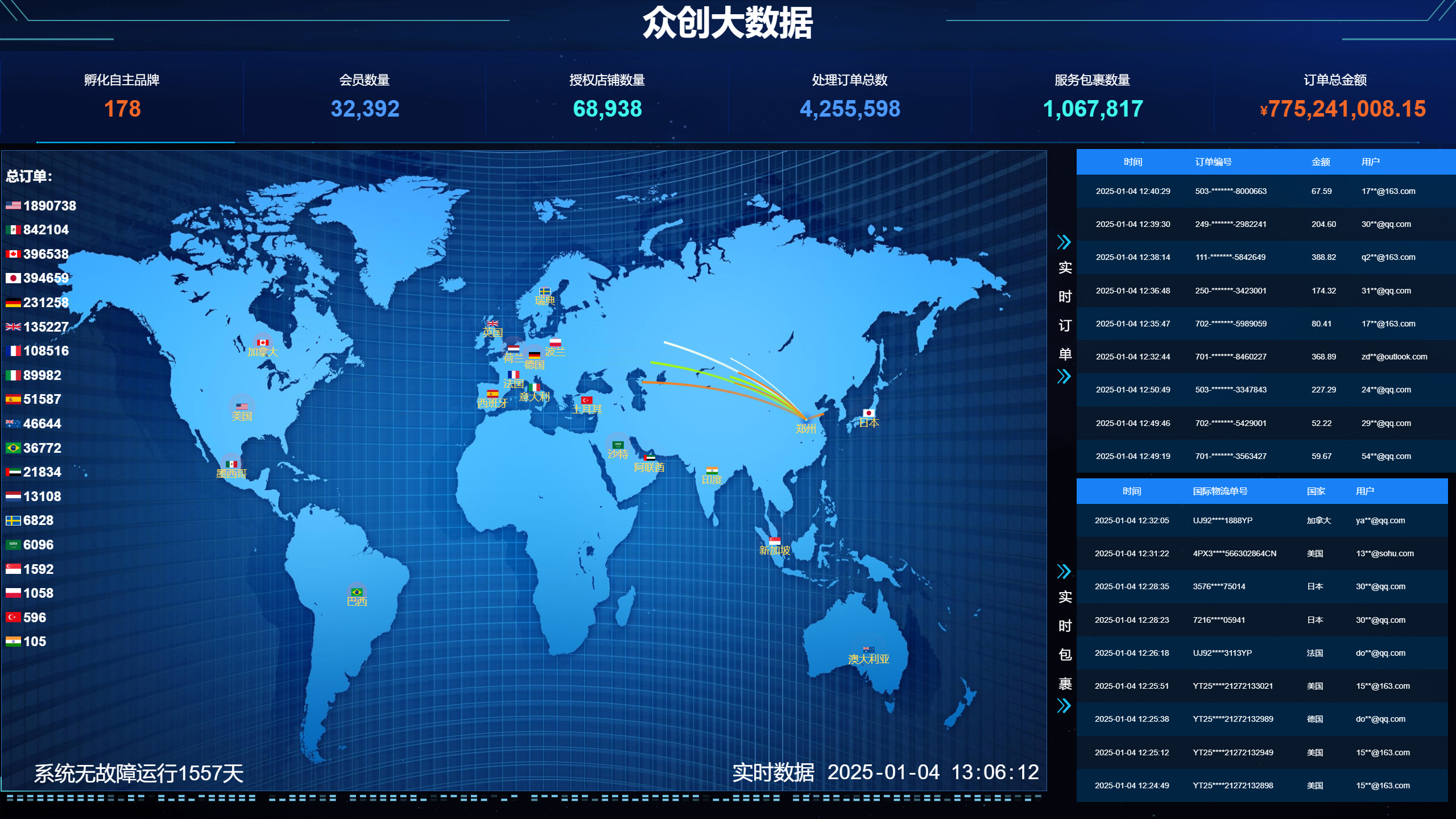Click the double chevron above 实时订单
Image resolution: width=1456 pixels, height=819 pixels.
point(1064,242)
